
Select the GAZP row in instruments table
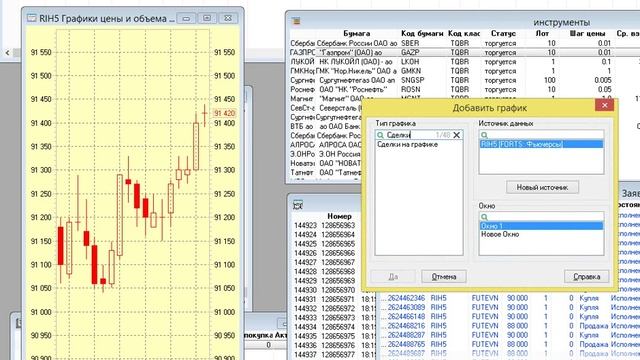pyautogui.click(x=464, y=53)
